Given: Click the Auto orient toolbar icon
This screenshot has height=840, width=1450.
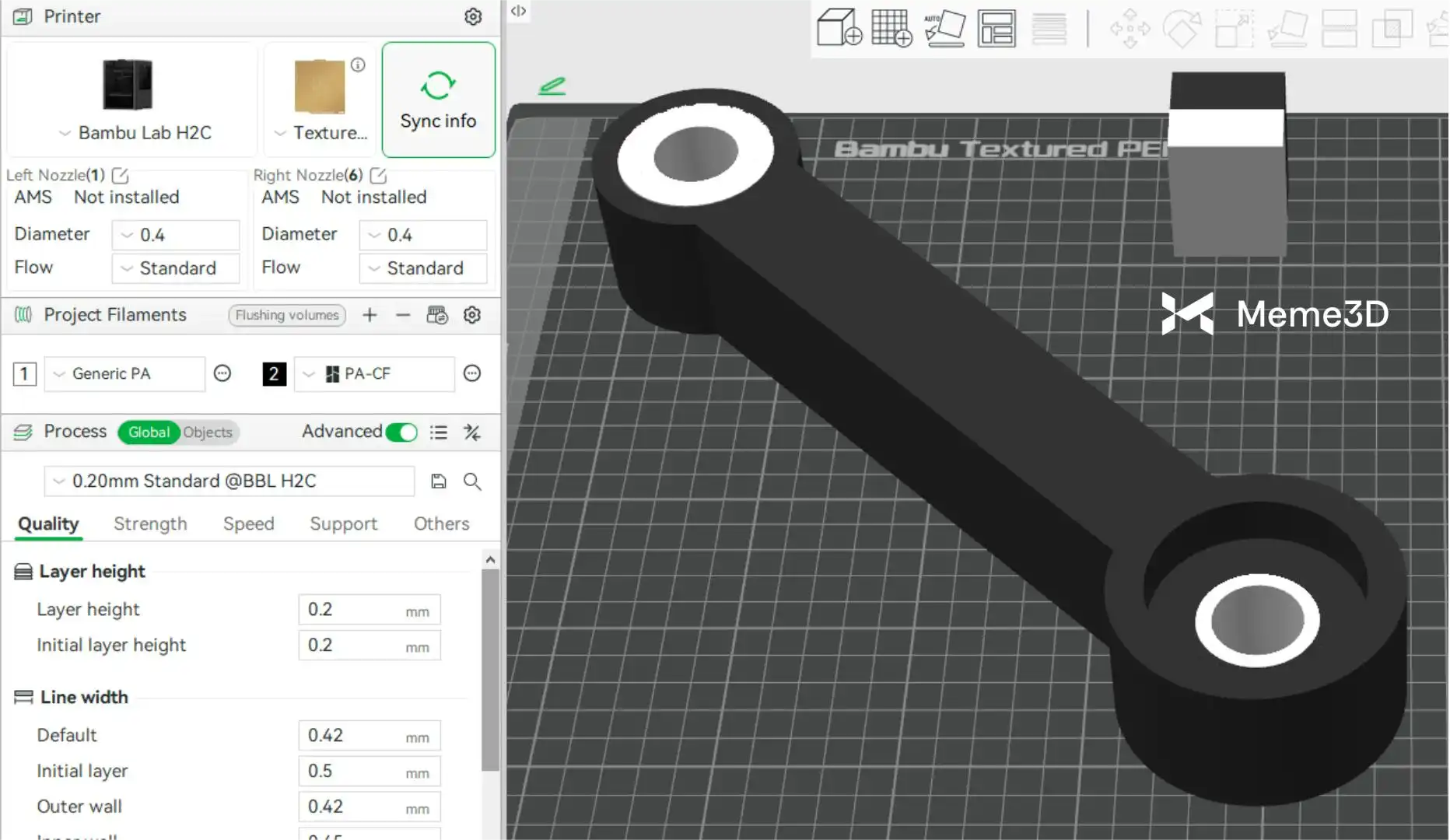Looking at the screenshot, I should tap(944, 28).
